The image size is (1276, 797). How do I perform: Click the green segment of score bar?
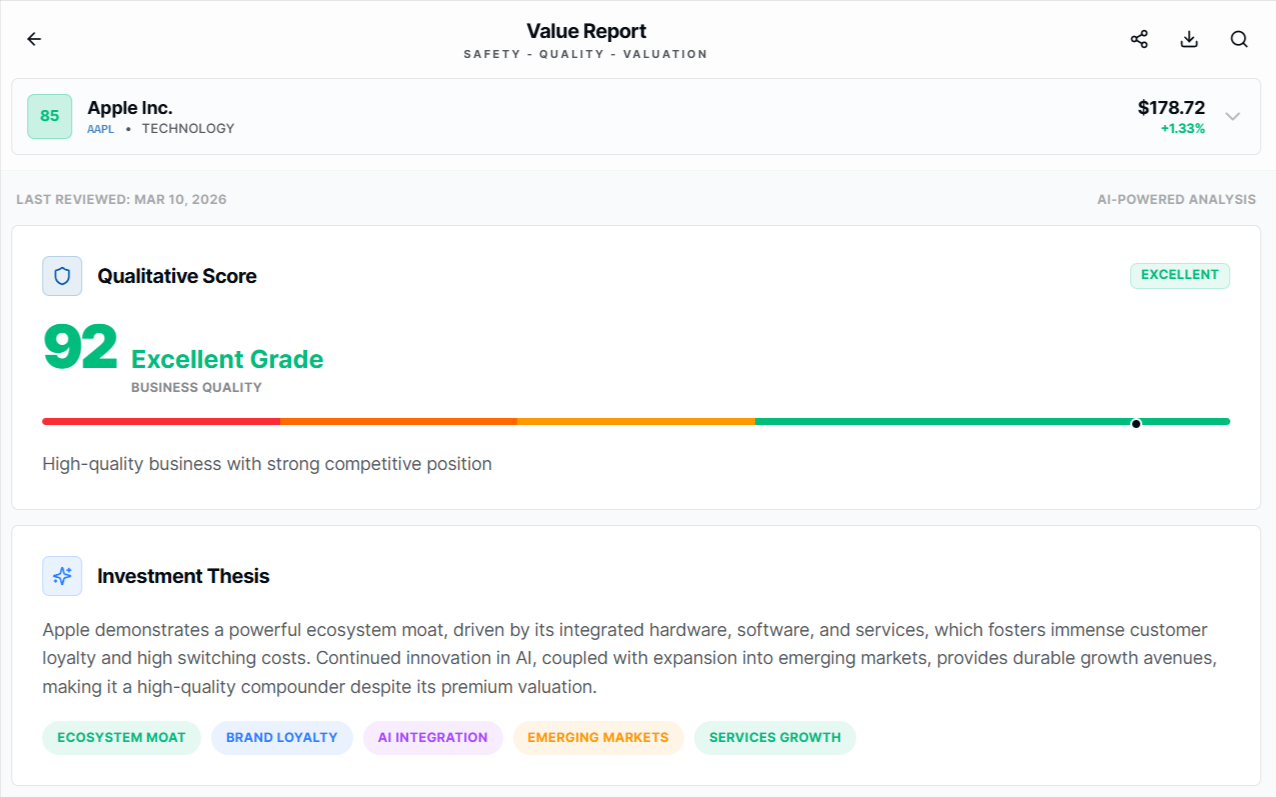992,422
